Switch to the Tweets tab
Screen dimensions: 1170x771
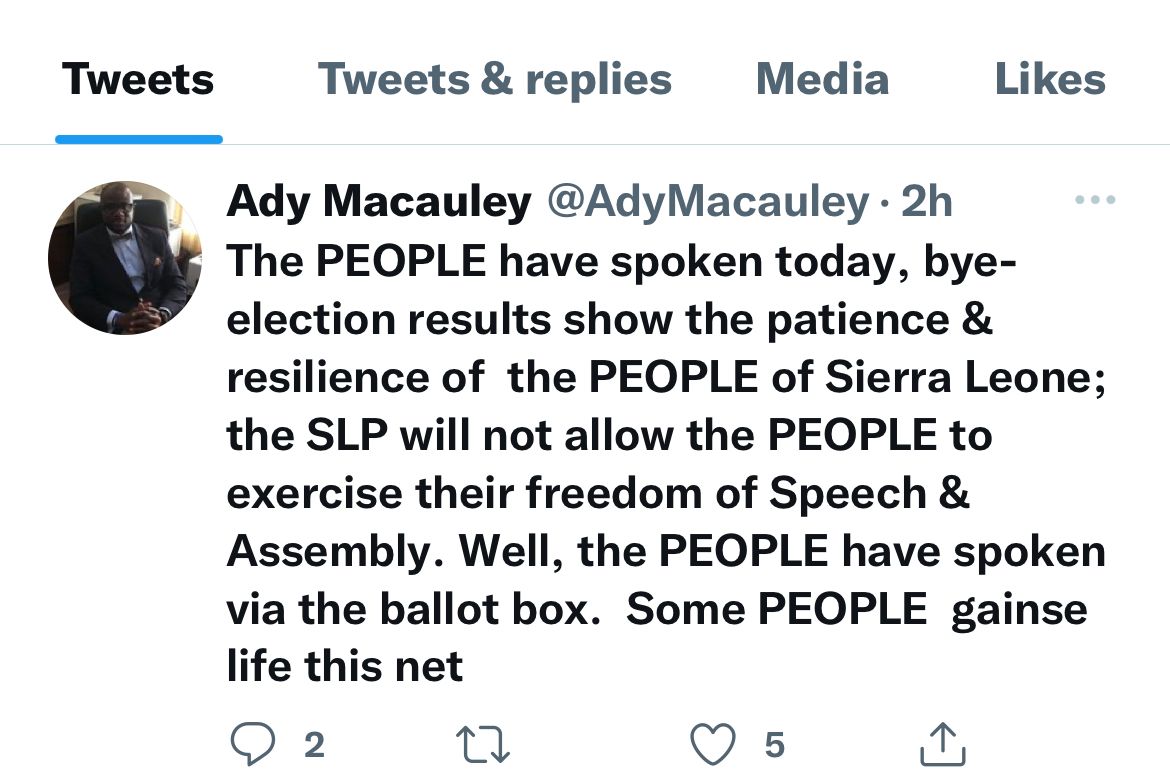pos(138,79)
